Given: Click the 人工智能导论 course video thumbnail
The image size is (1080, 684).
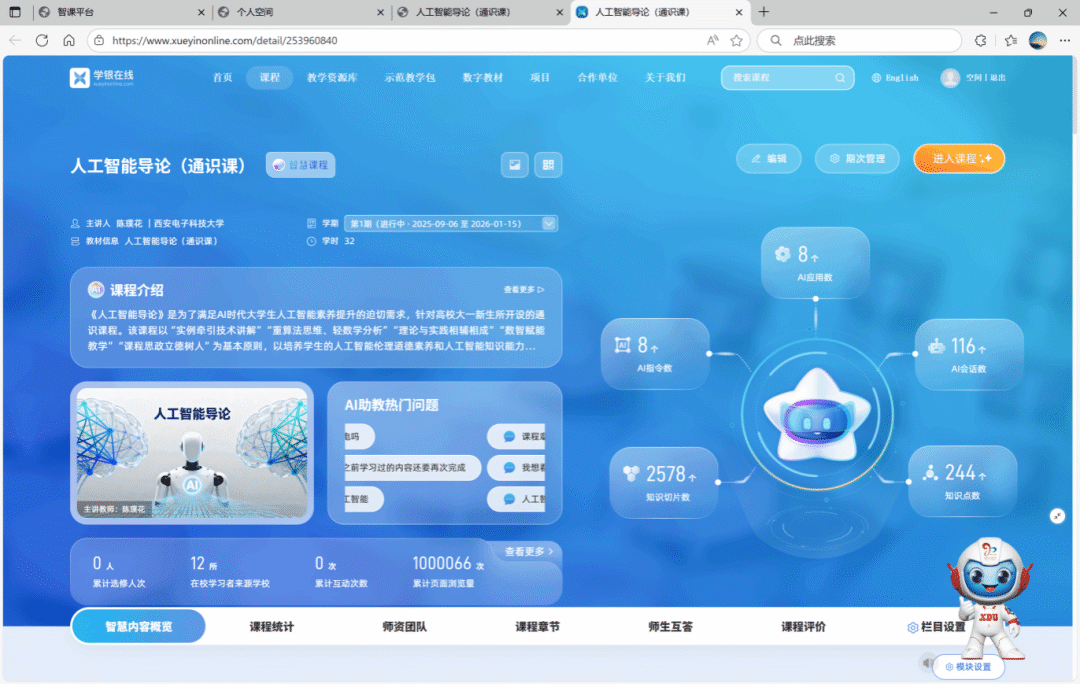Looking at the screenshot, I should [191, 452].
